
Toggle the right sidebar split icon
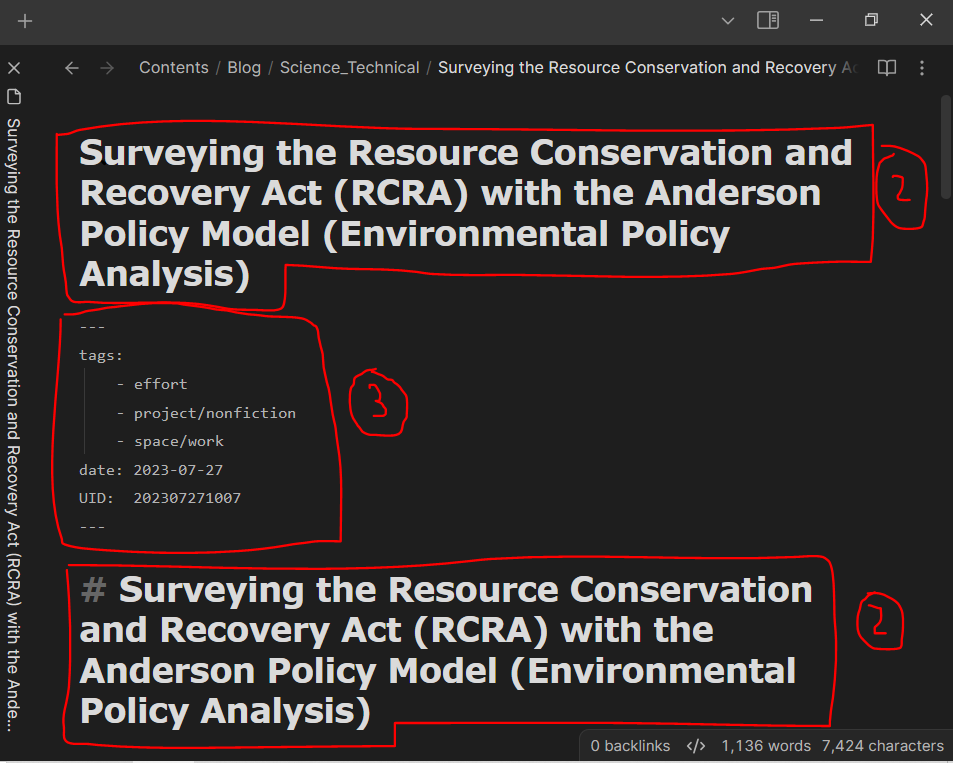point(767,19)
